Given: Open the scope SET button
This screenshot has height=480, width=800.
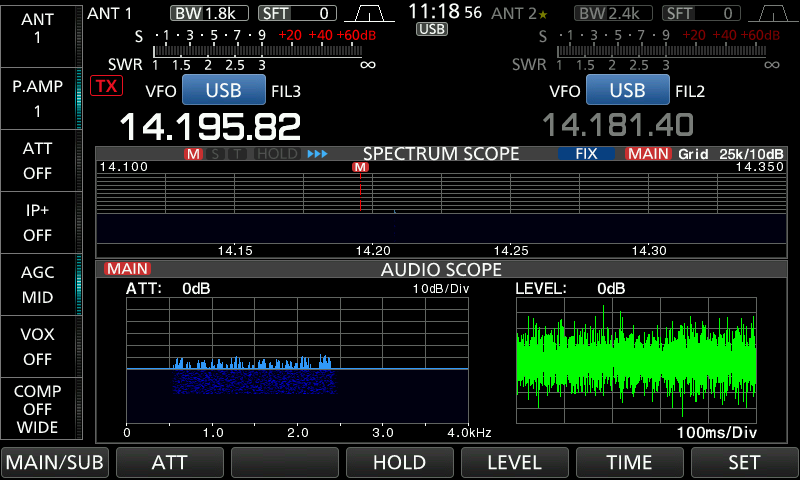Looking at the screenshot, I should (744, 463).
